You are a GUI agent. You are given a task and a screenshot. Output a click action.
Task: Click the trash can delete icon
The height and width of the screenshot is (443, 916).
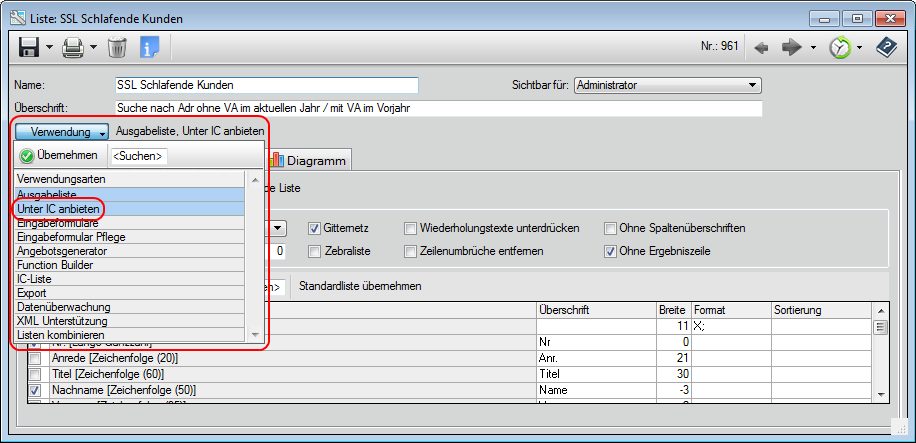pyautogui.click(x=117, y=47)
